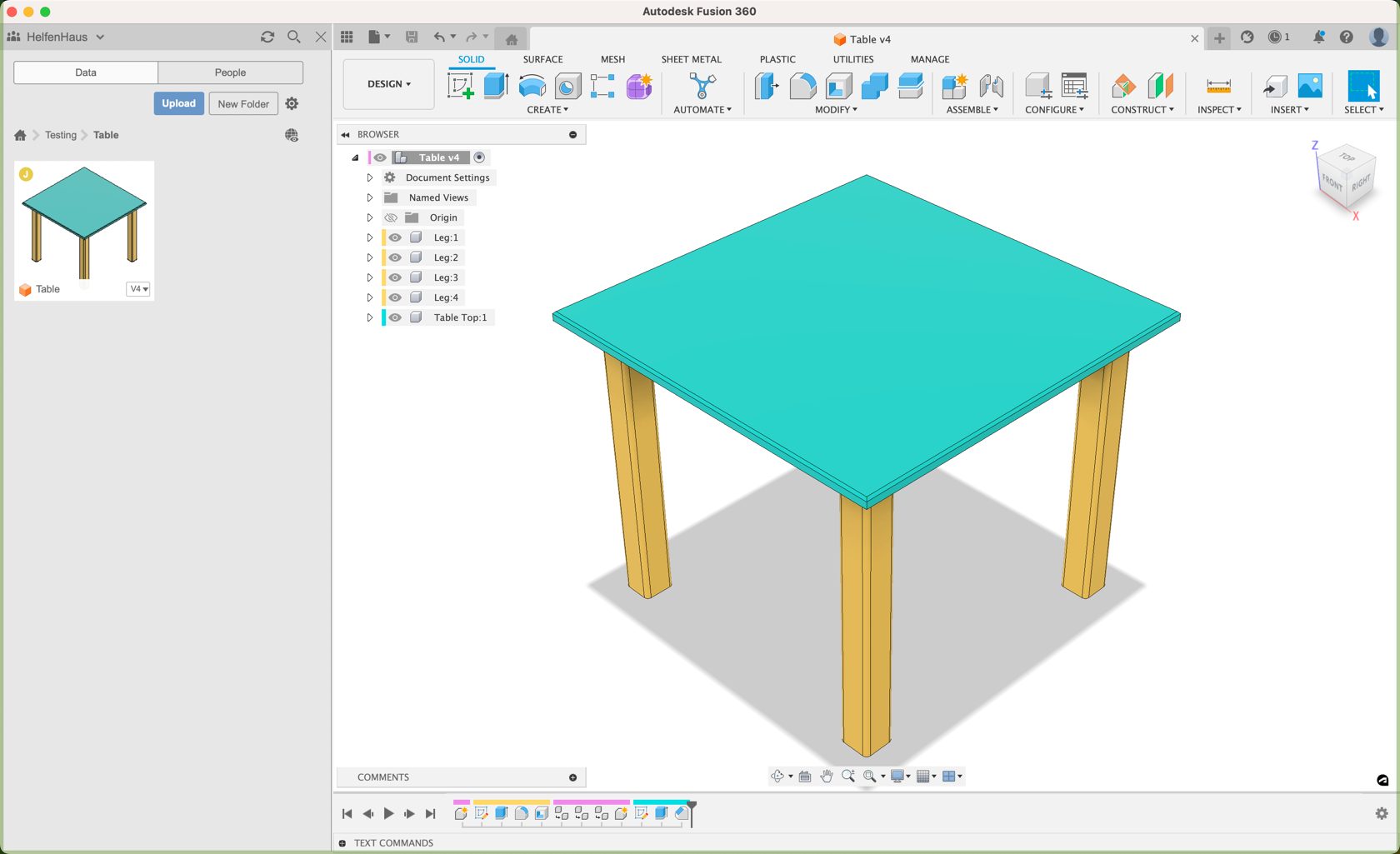Toggle visibility of Table Top:1

point(395,317)
